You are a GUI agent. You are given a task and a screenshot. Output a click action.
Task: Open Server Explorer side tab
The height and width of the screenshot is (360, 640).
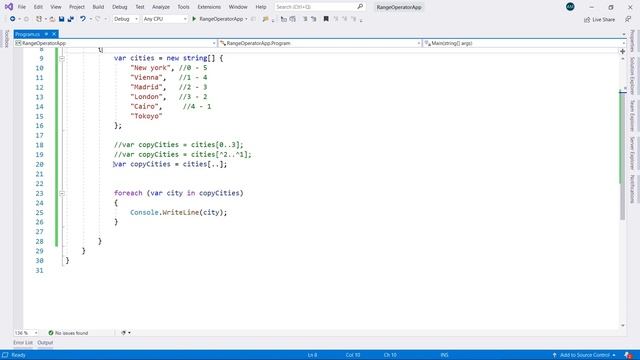point(632,153)
